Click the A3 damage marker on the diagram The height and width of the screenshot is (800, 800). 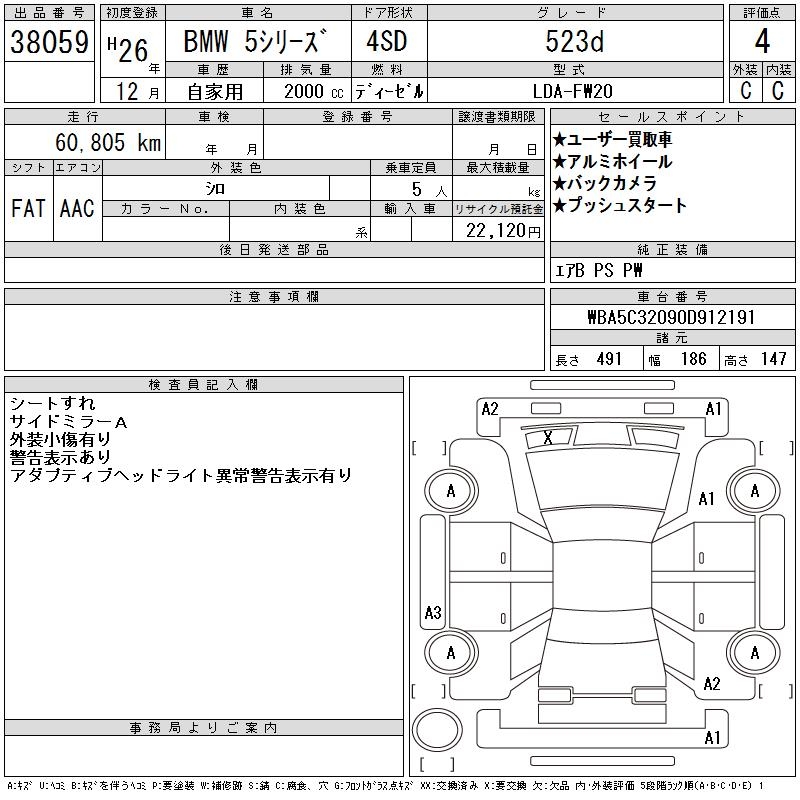point(433,612)
